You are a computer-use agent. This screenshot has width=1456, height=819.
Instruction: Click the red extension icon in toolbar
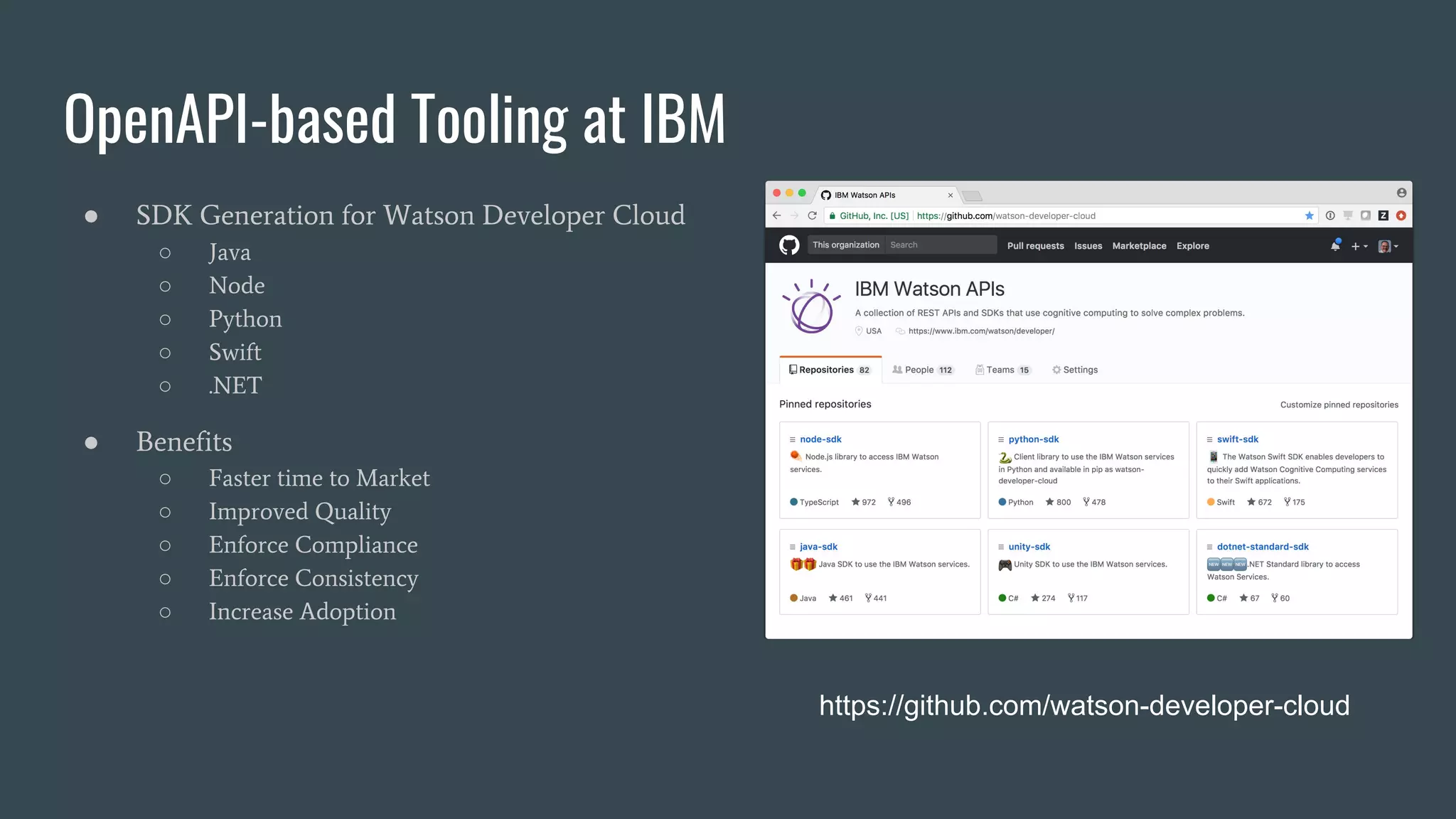pos(1401,215)
